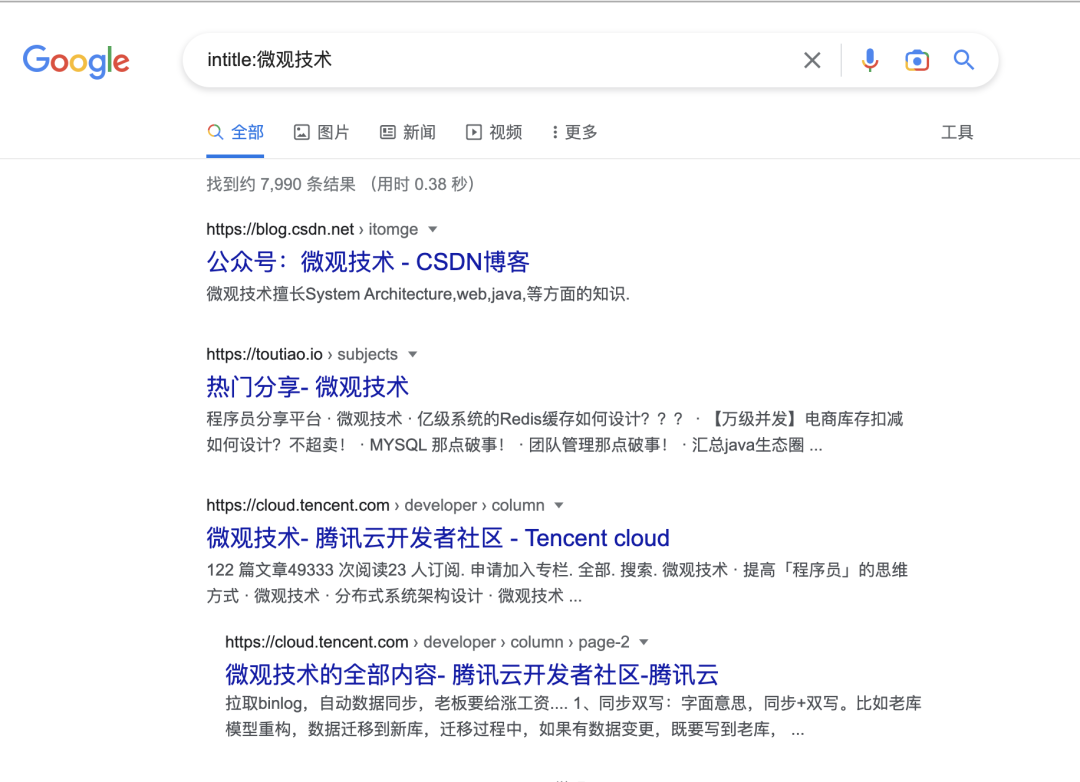Start voice search with microphone icon
The width and height of the screenshot is (1080, 782).
click(870, 61)
